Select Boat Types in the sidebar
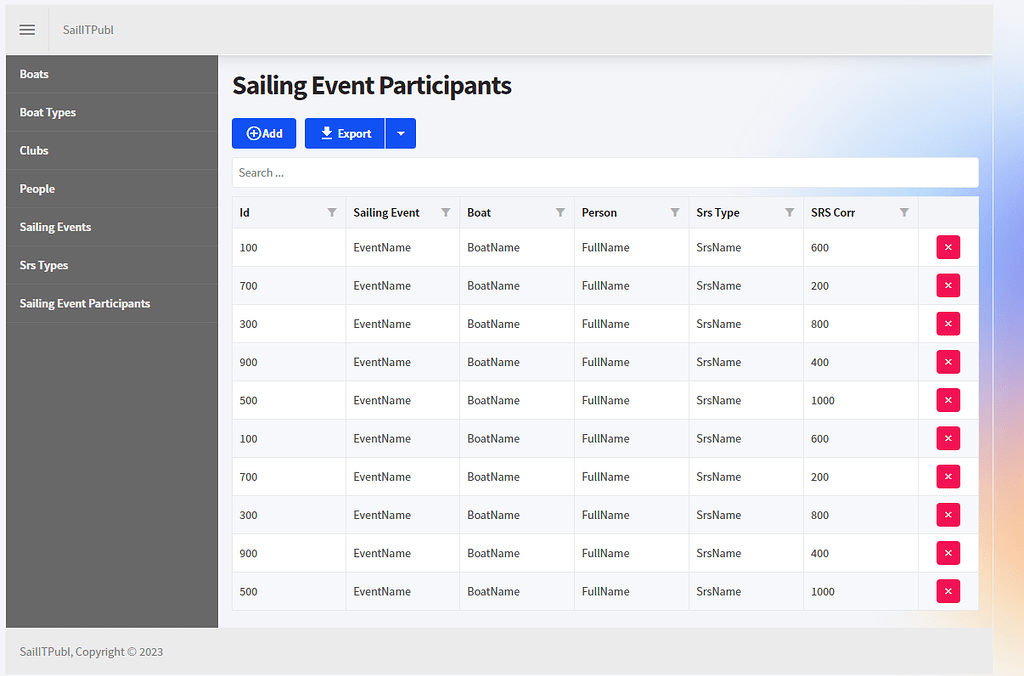 point(47,112)
